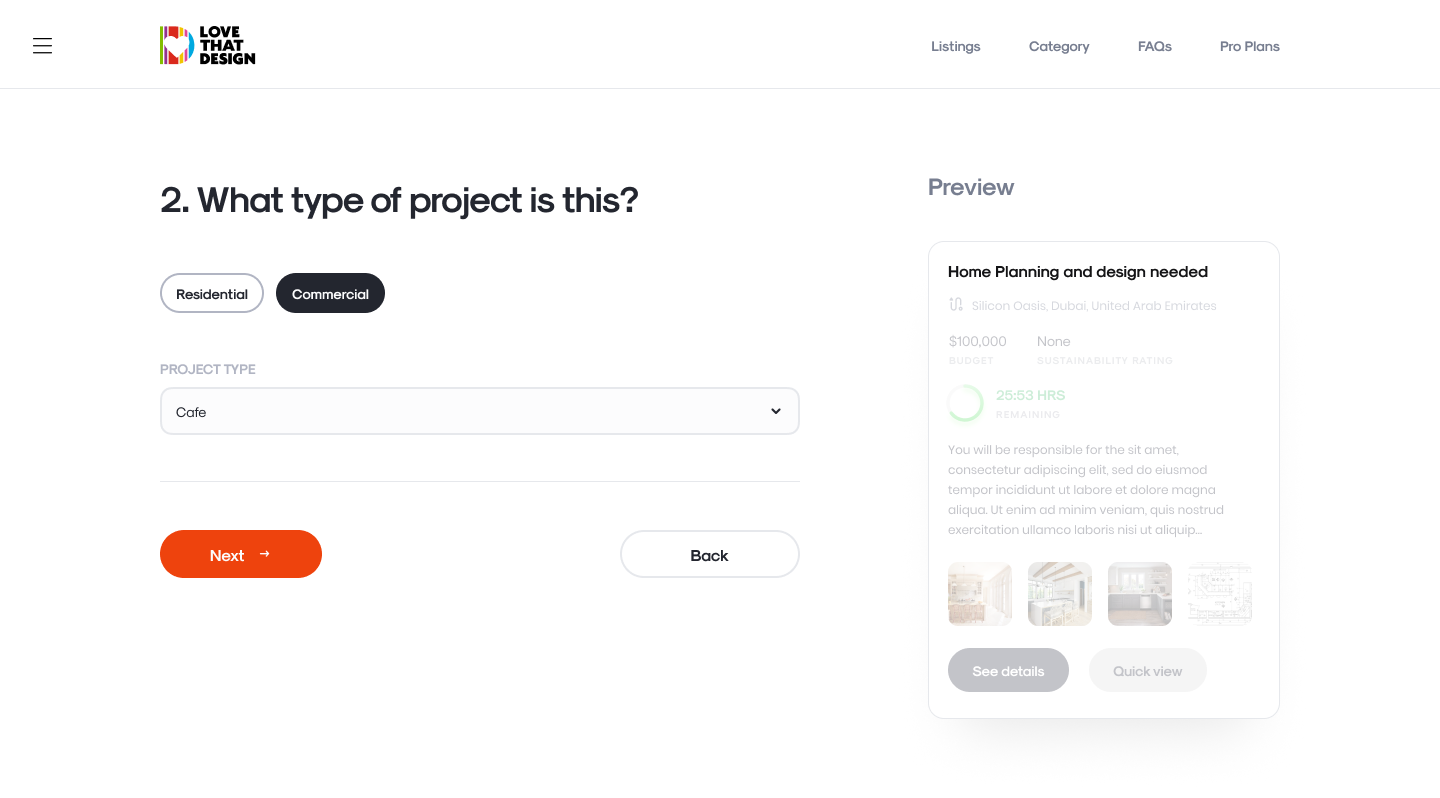Click the circular time remaining indicator
The width and height of the screenshot is (1440, 798).
coord(966,403)
